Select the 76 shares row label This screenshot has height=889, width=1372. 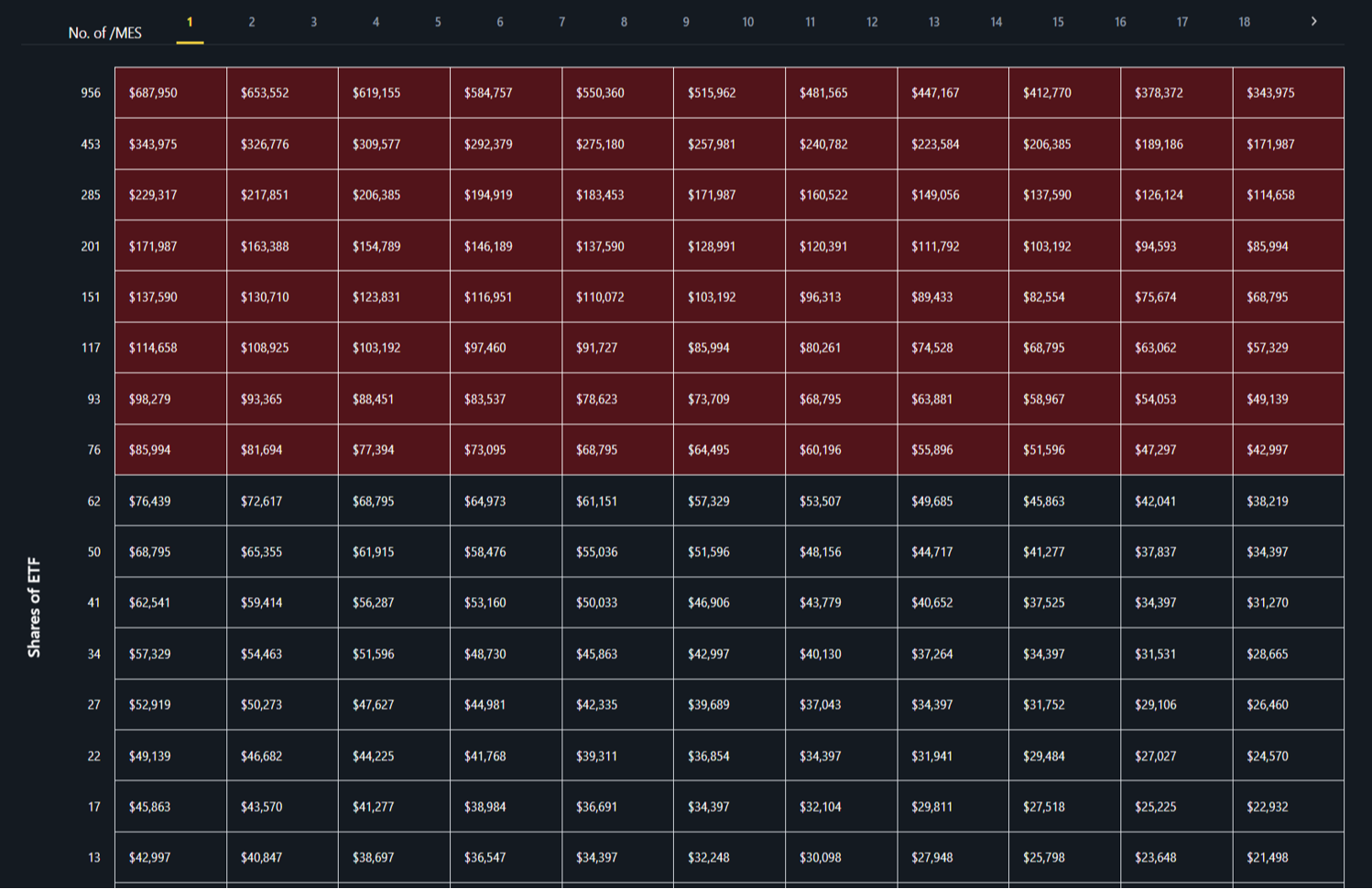pyautogui.click(x=93, y=450)
